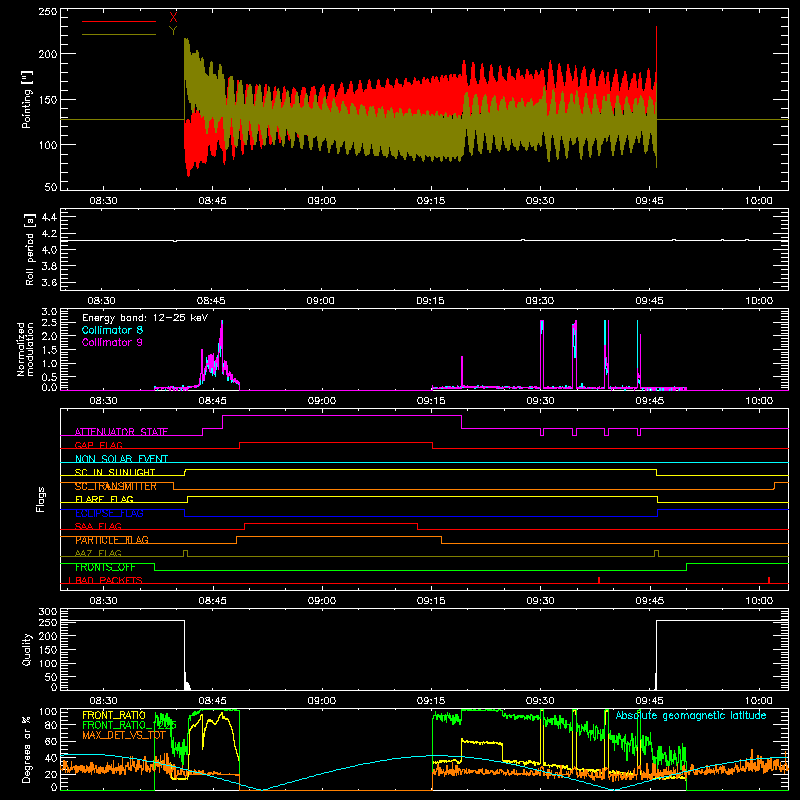Click 08:30 below the Flags panel
Viewport: 800px width, 800px height.
(x=103, y=601)
